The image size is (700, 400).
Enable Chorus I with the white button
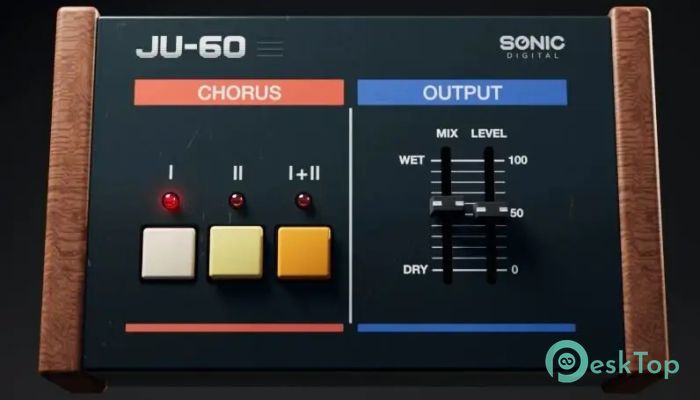tap(168, 253)
